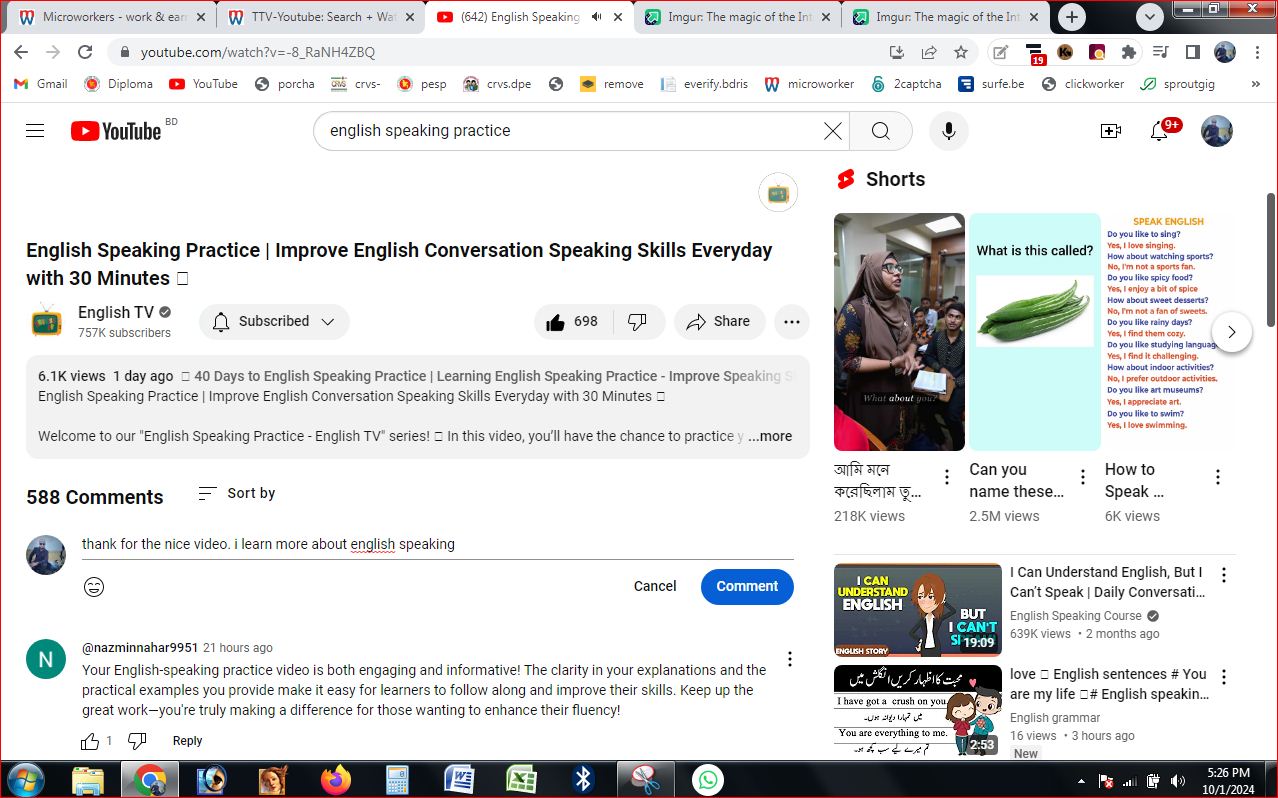Like the nazminnahar9951 comment
The height and width of the screenshot is (798, 1278).
click(90, 741)
